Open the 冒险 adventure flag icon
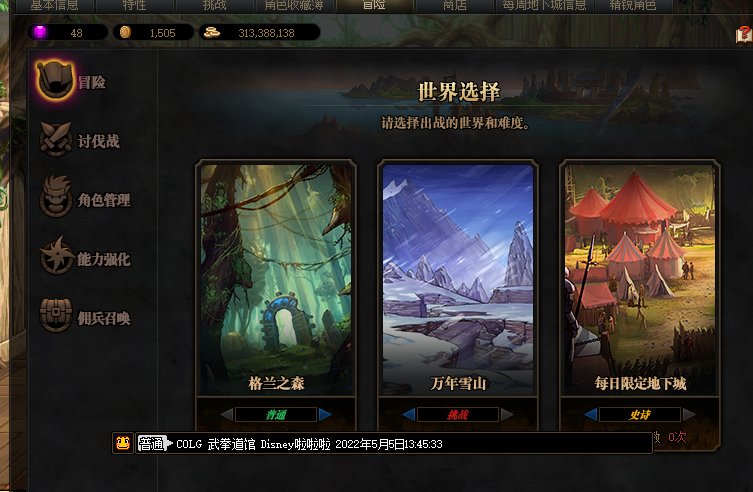753x492 pixels. click(x=56, y=81)
